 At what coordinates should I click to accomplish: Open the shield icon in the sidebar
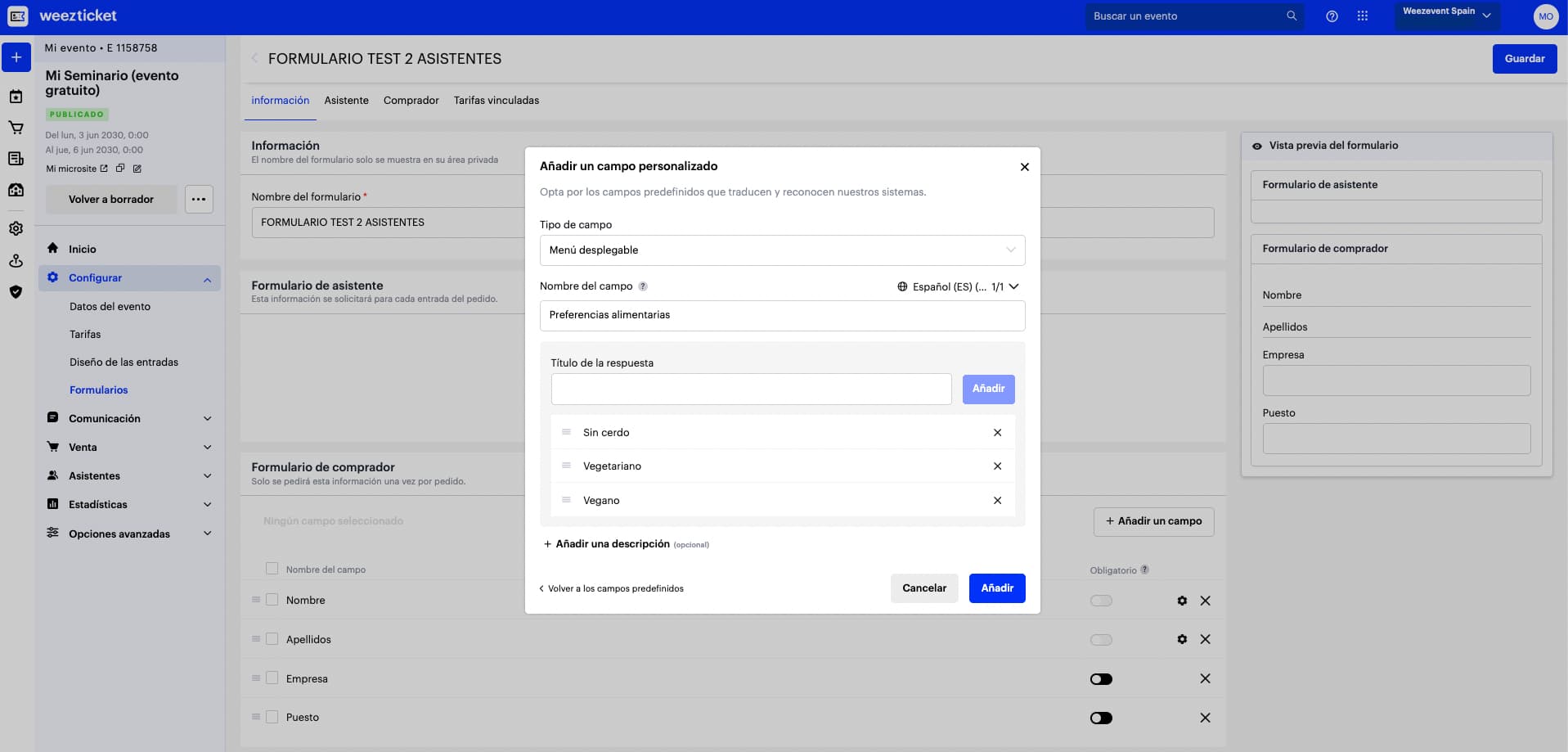pyautogui.click(x=16, y=292)
